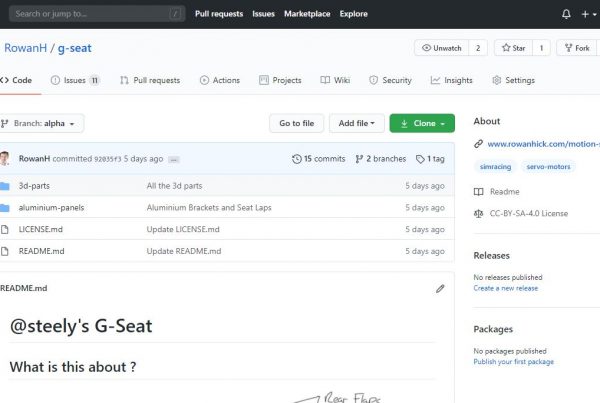This screenshot has width=600, height=403.
Task: Open the latest commit hash 92035f3
Action: click(x=108, y=159)
